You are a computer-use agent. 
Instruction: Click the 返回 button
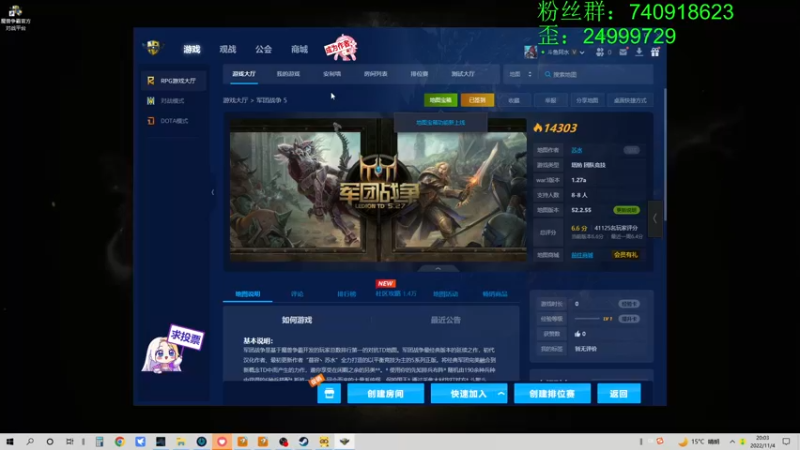coord(619,393)
